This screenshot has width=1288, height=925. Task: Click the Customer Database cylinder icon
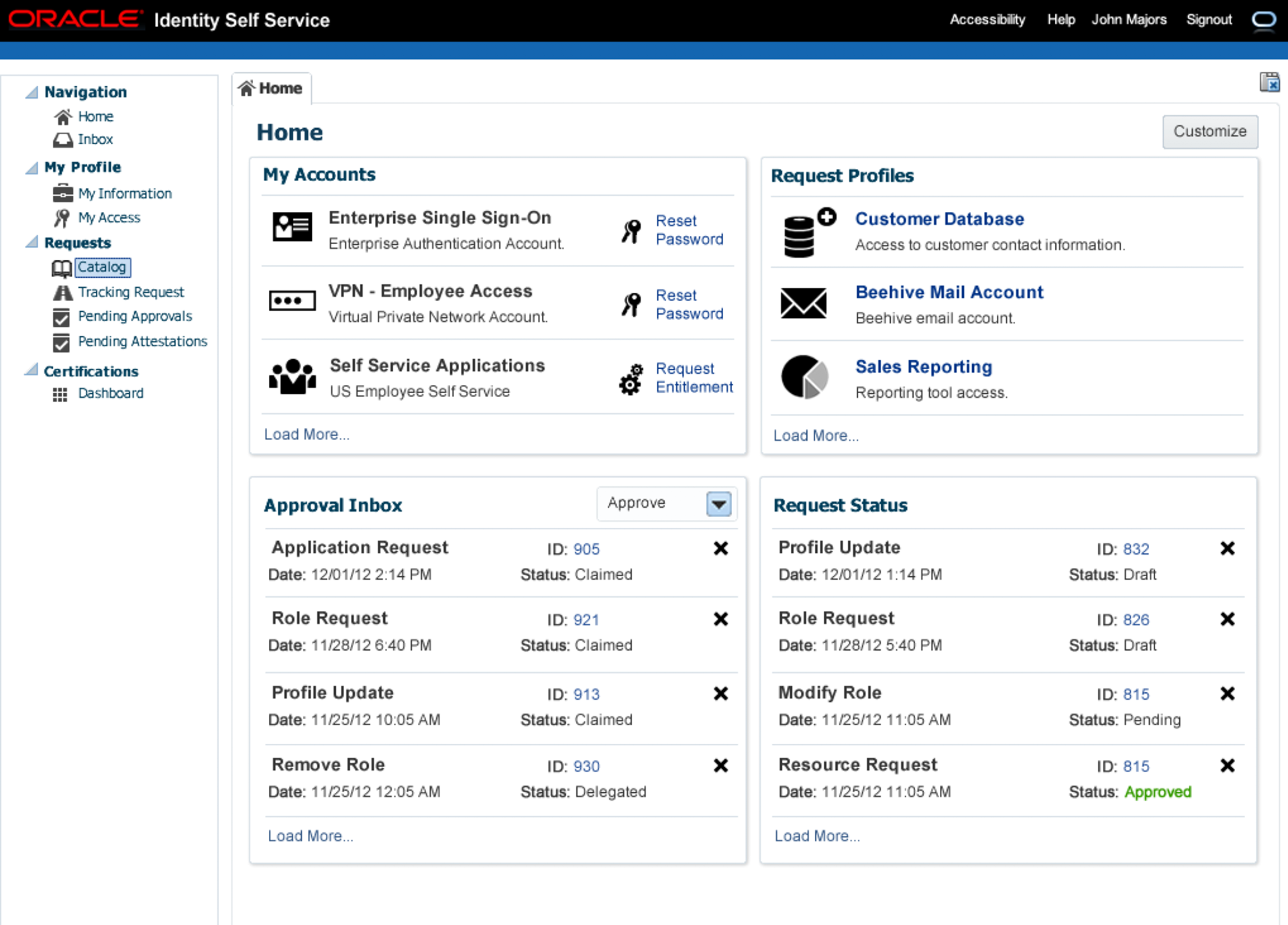(x=809, y=232)
